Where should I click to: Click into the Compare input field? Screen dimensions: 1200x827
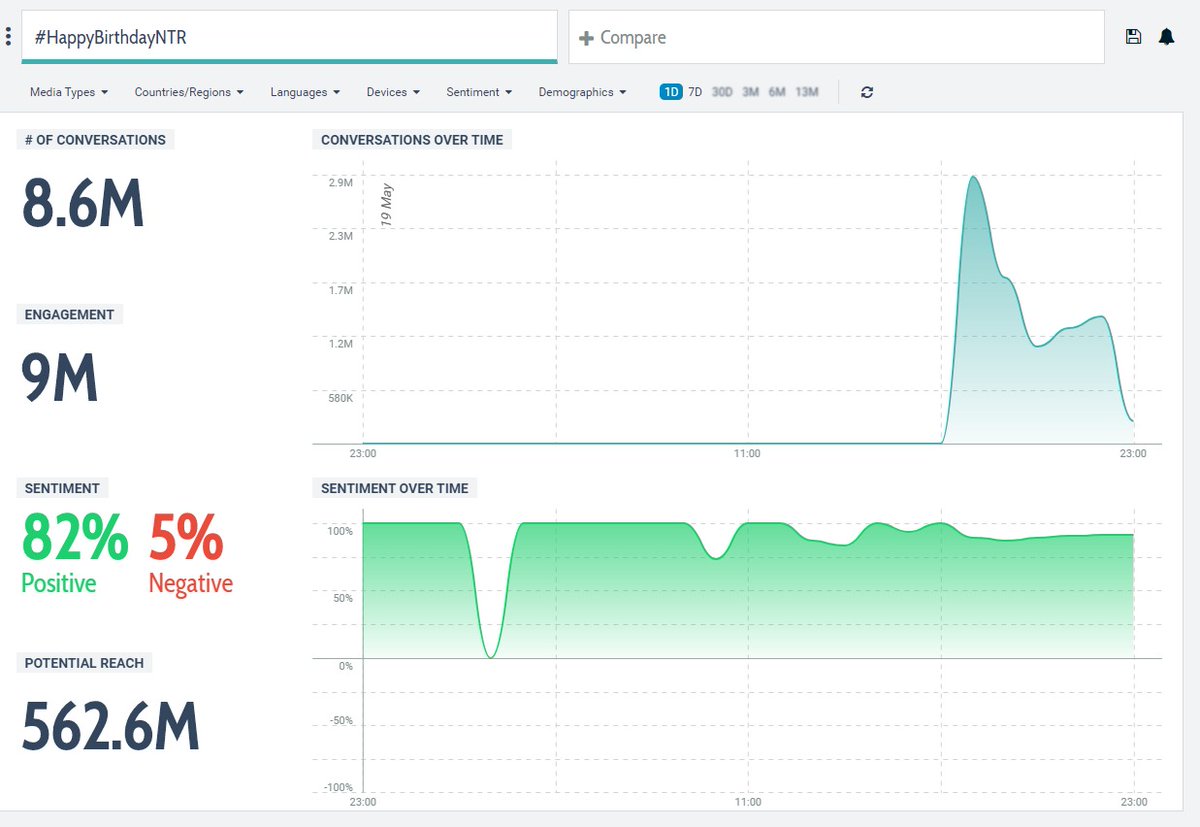pos(837,37)
